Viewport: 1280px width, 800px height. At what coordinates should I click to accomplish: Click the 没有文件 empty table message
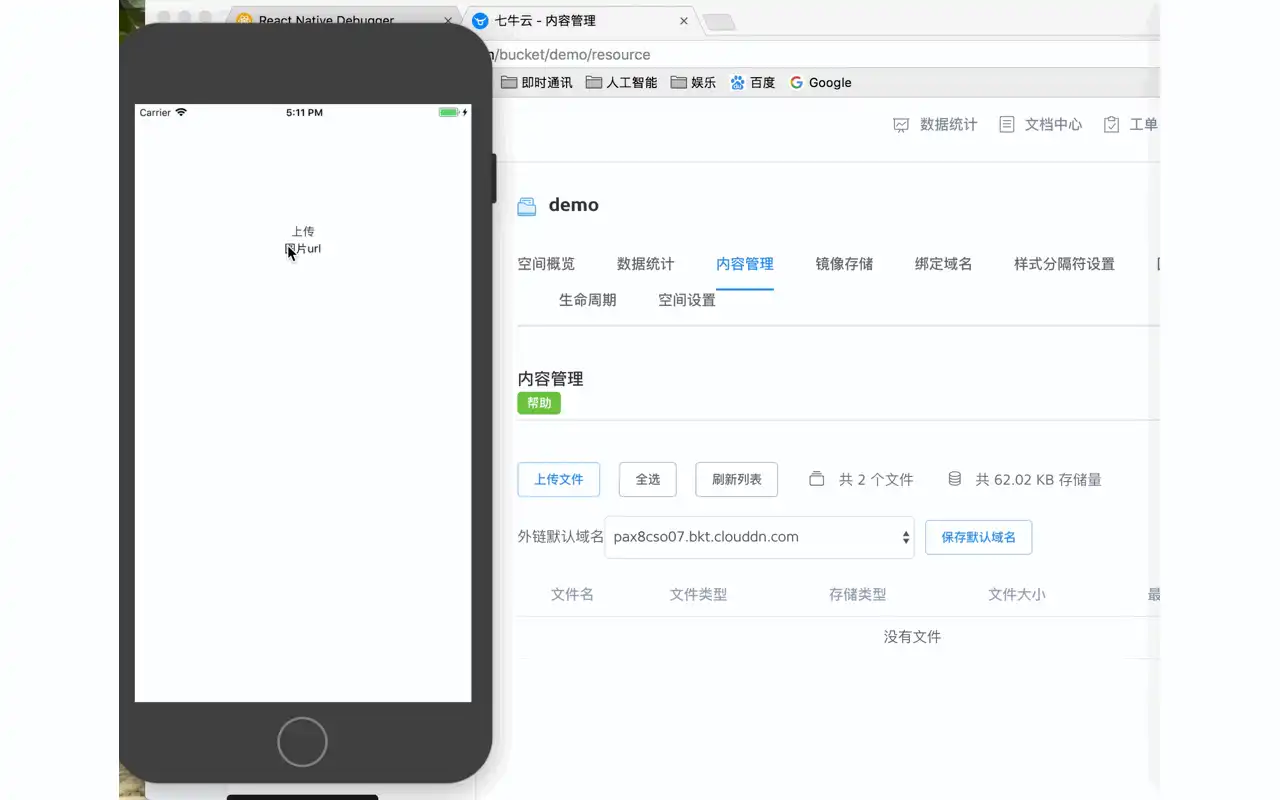tap(912, 637)
